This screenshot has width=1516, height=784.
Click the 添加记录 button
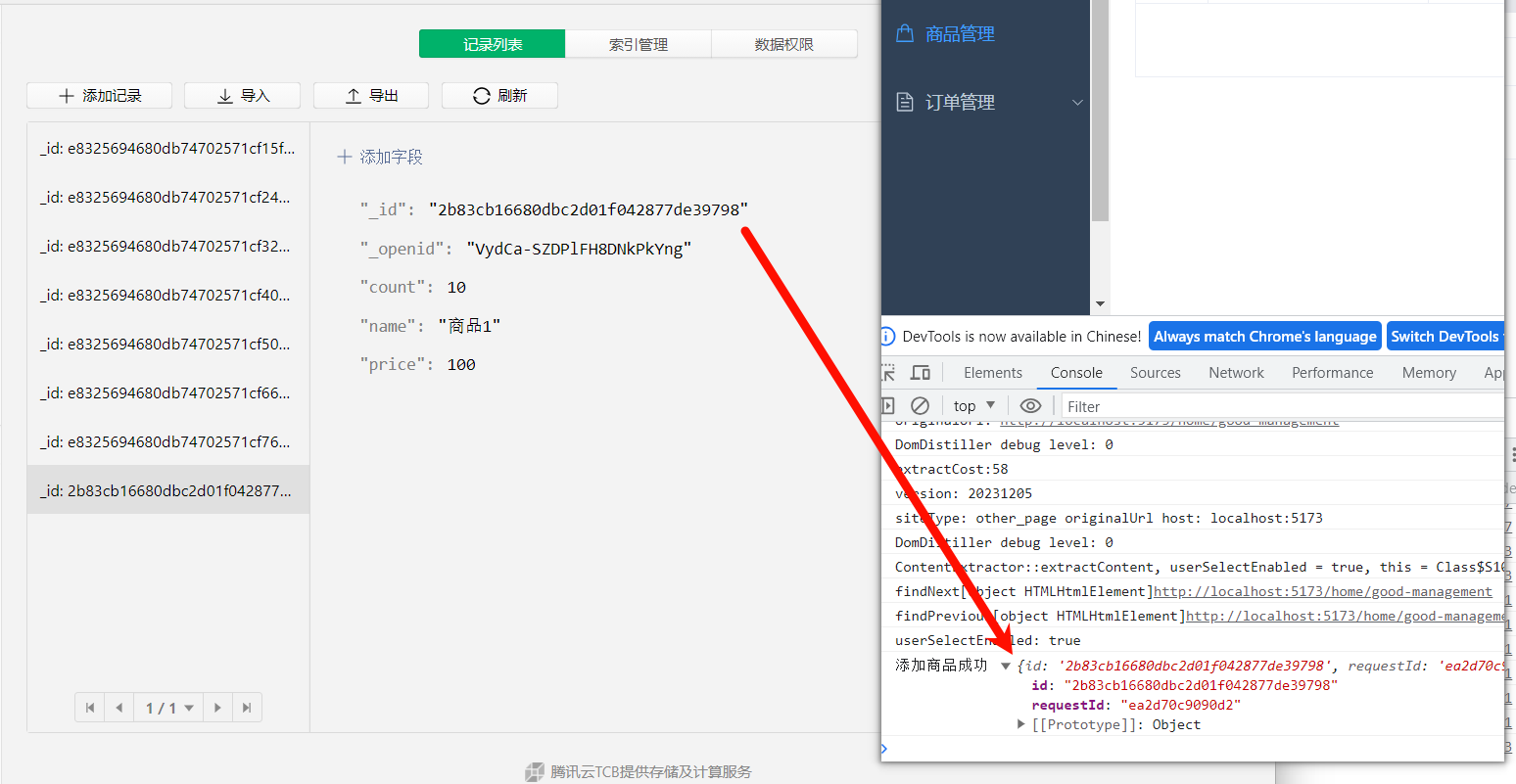[x=99, y=96]
